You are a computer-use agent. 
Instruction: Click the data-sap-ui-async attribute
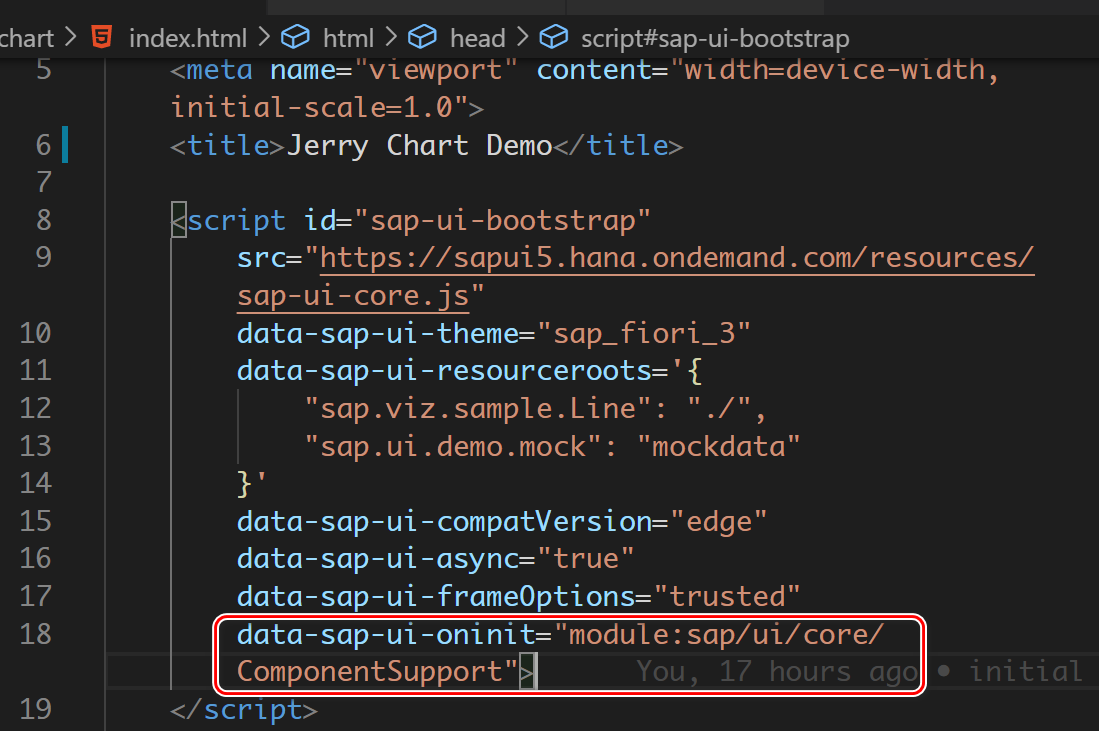click(378, 559)
